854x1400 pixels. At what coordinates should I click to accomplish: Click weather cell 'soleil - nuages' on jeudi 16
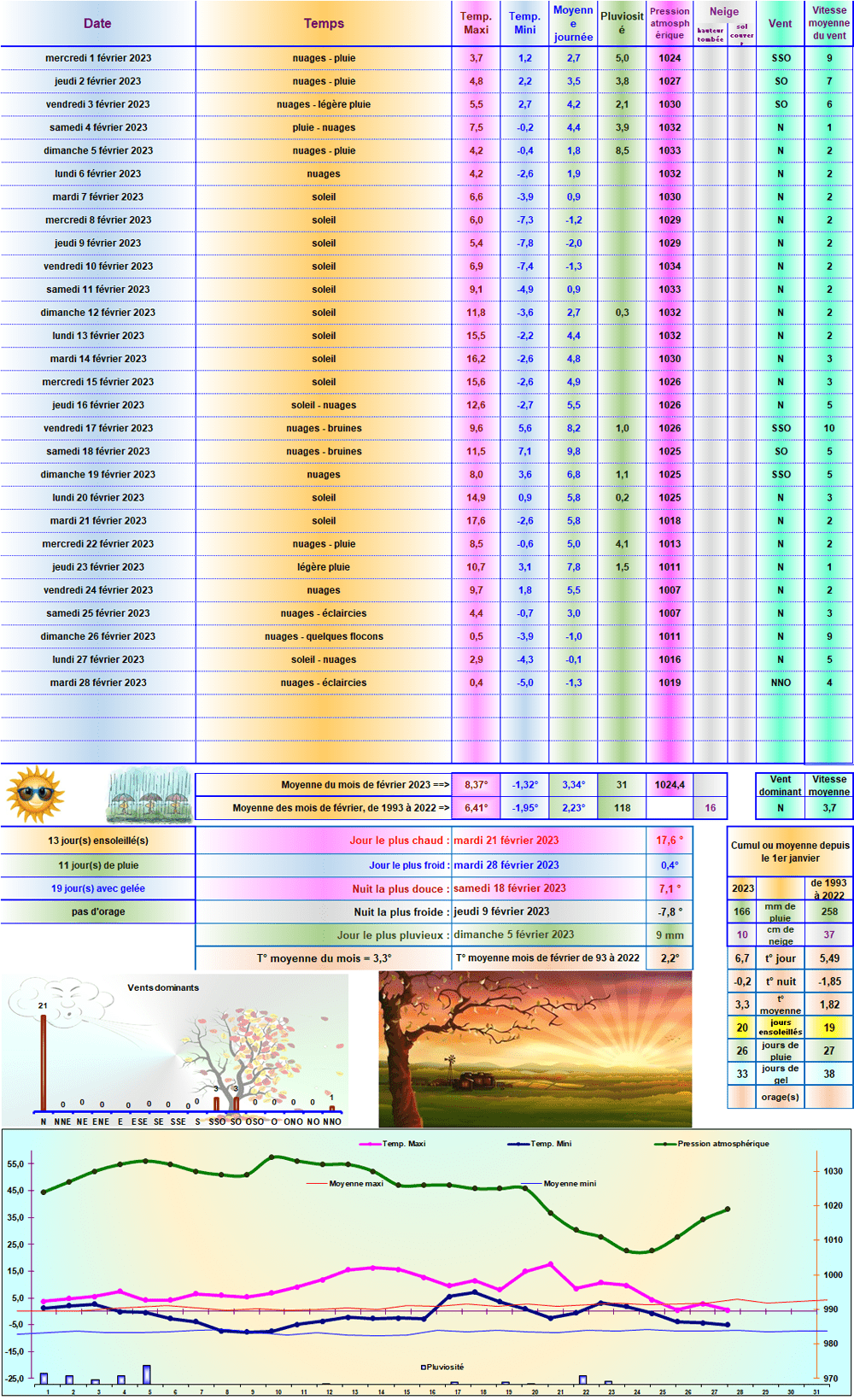click(x=324, y=405)
